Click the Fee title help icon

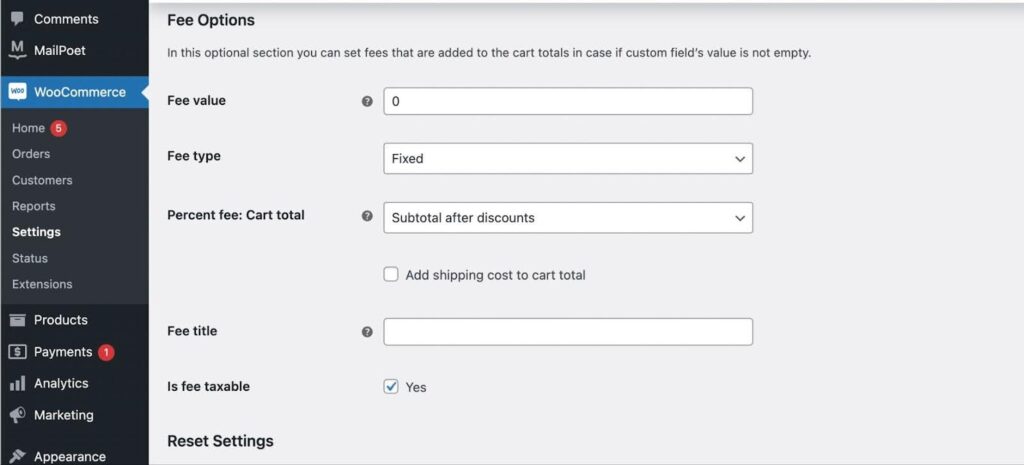point(368,332)
